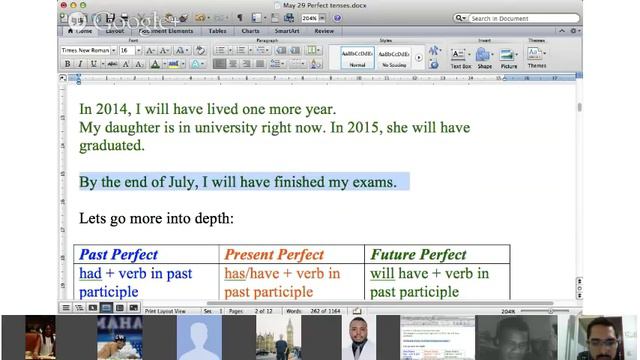This screenshot has height=360, width=640.
Task: Open the Text Box dropdown arrow
Action: pos(469,55)
